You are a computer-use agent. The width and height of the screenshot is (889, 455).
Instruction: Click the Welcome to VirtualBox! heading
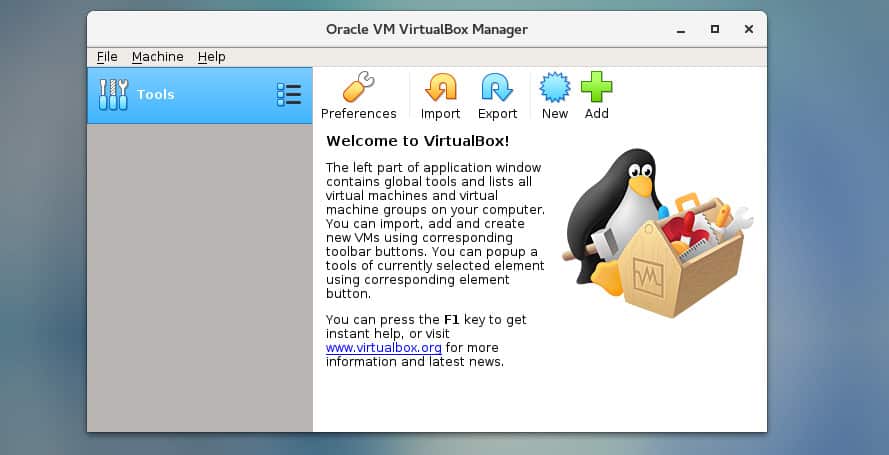(417, 141)
